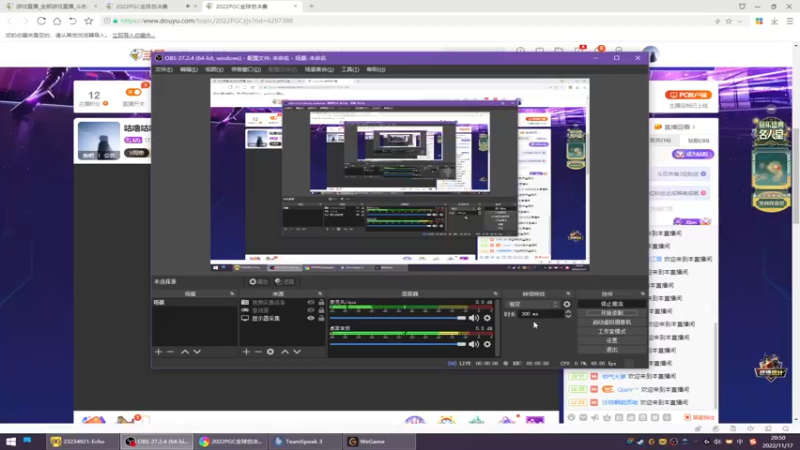Increase transition duration with the up arrow
Screen dimensions: 800x450
point(568,312)
